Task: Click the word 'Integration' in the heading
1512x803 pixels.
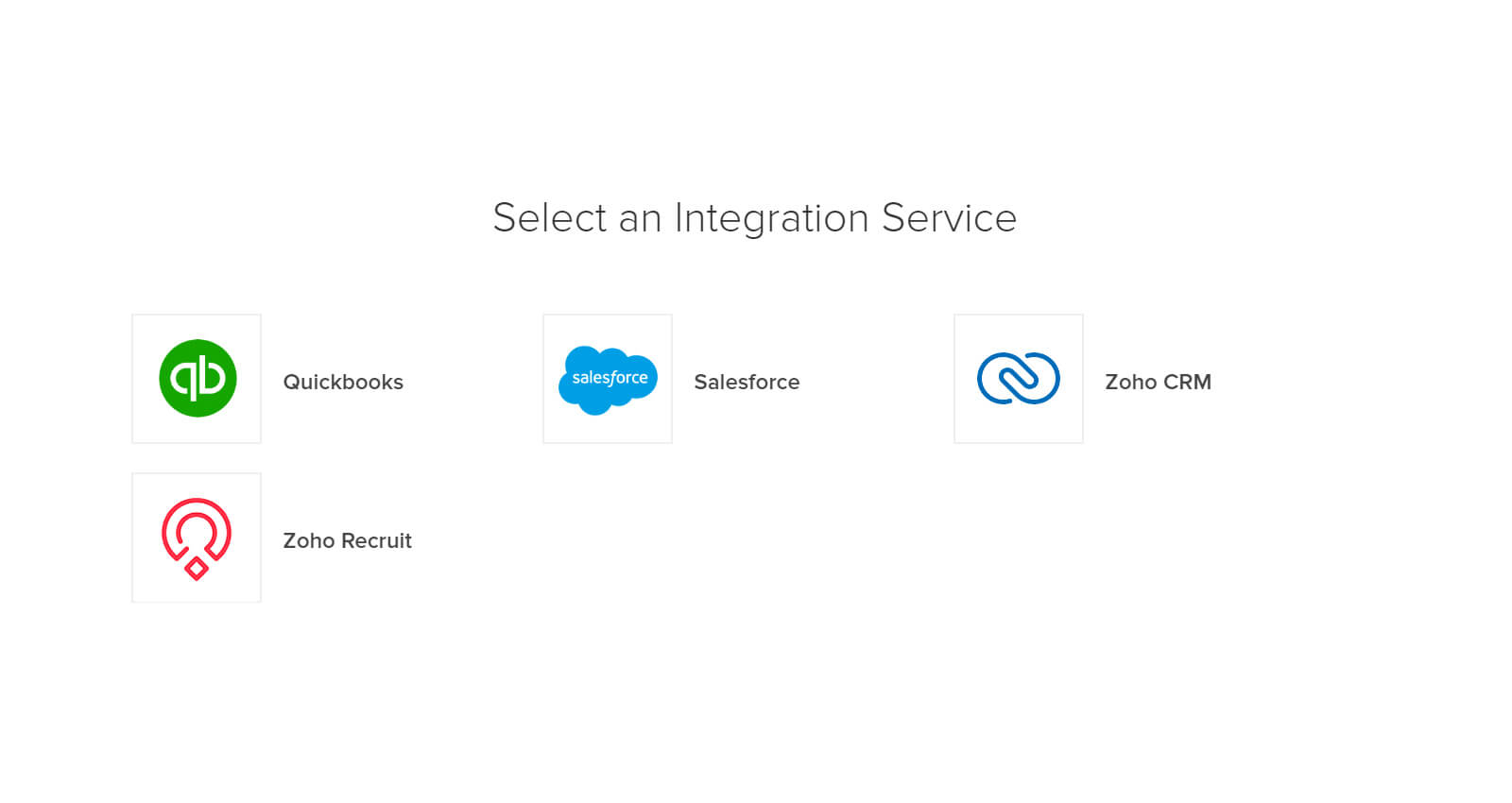Action: click(771, 218)
